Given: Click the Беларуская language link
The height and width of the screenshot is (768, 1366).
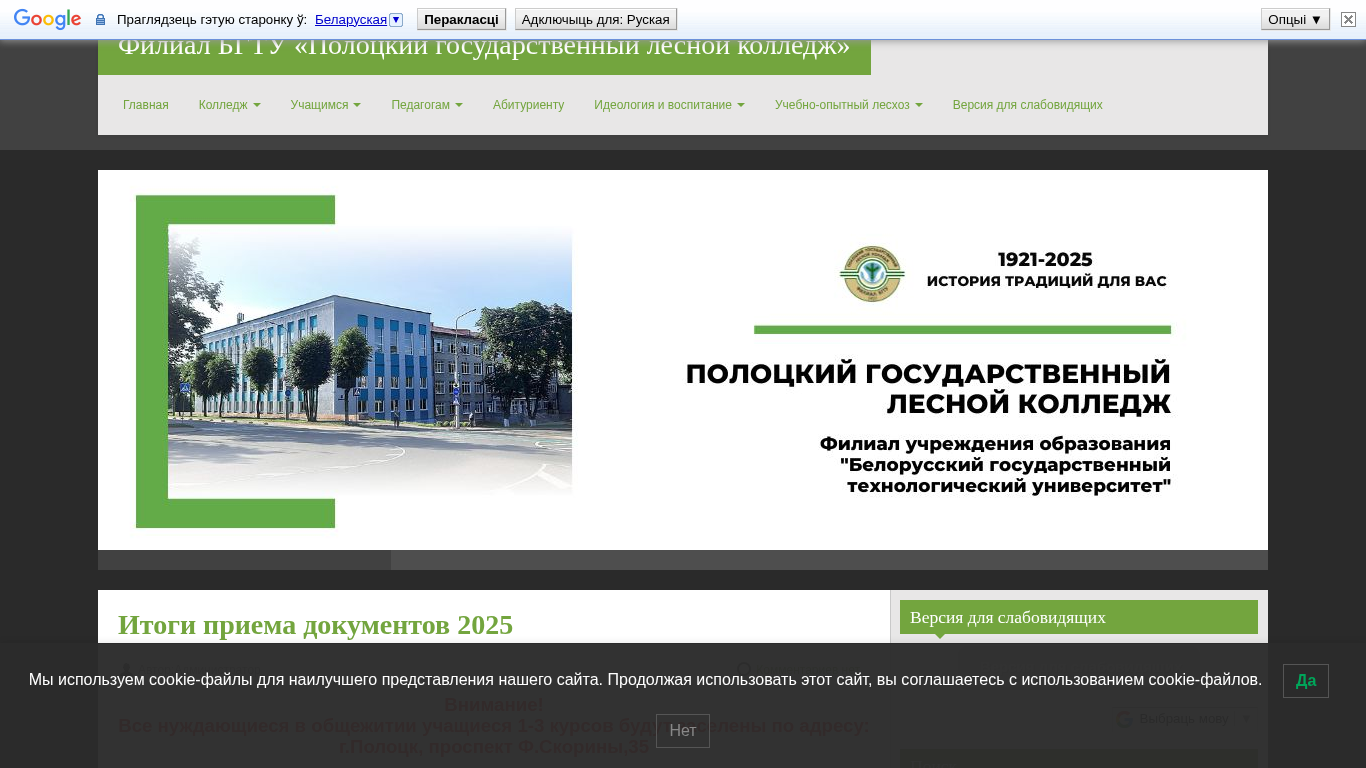Looking at the screenshot, I should (x=350, y=19).
